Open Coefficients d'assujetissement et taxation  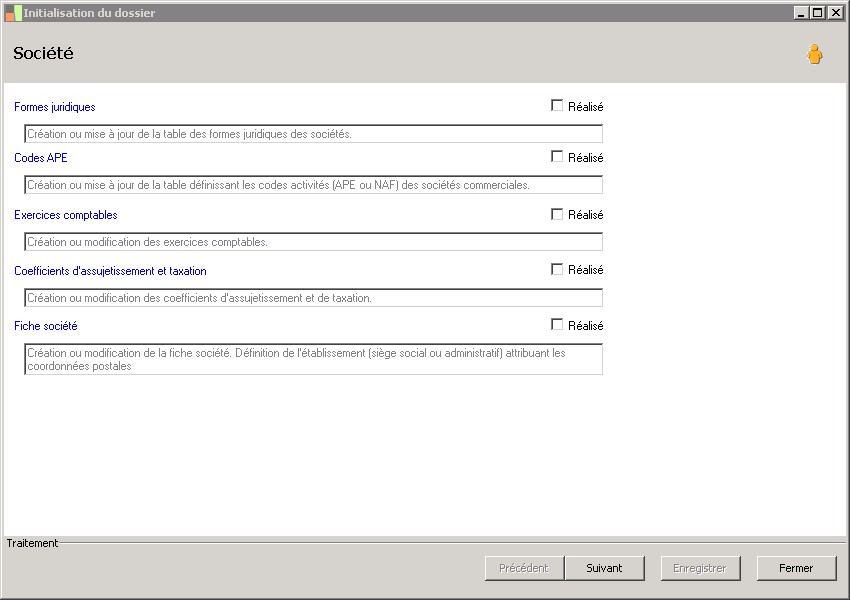110,270
